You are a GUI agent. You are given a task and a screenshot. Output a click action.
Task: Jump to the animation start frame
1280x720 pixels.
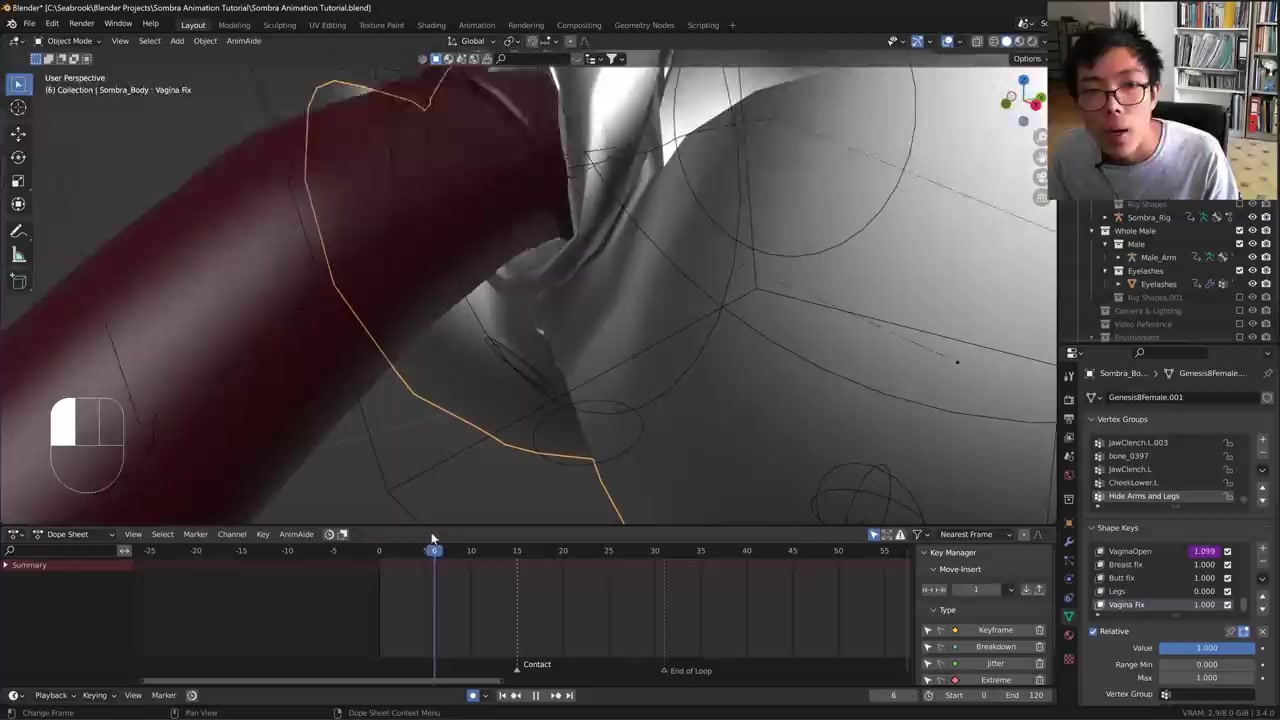[x=502, y=696]
